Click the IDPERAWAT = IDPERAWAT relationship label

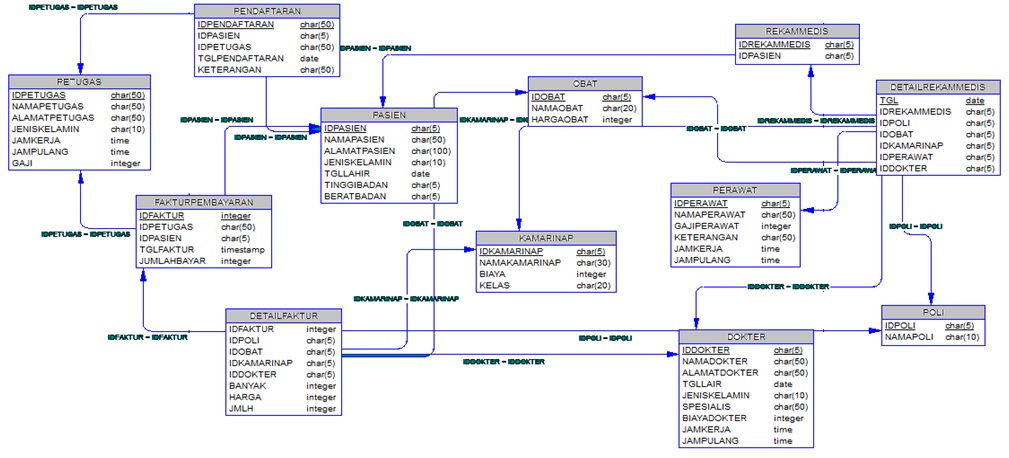click(834, 170)
